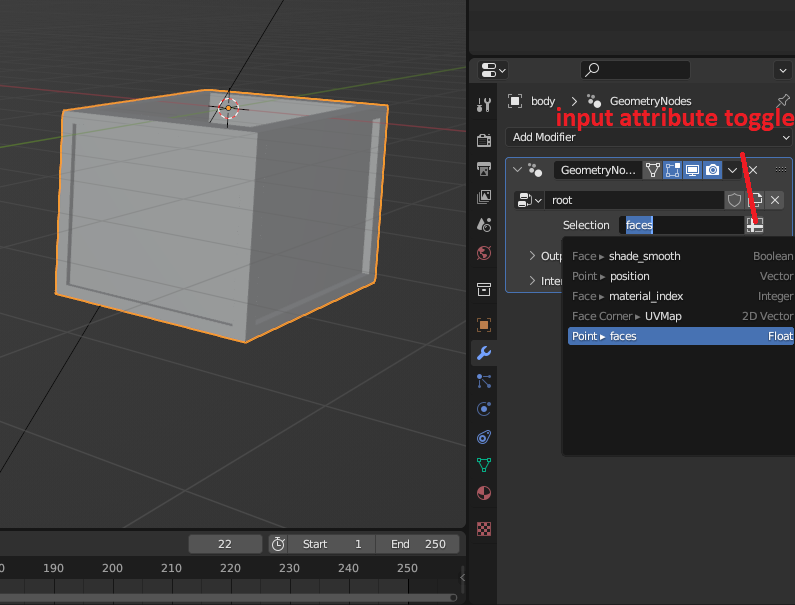795x605 pixels.
Task: Toggle modifier visibility in viewport
Action: [692, 171]
